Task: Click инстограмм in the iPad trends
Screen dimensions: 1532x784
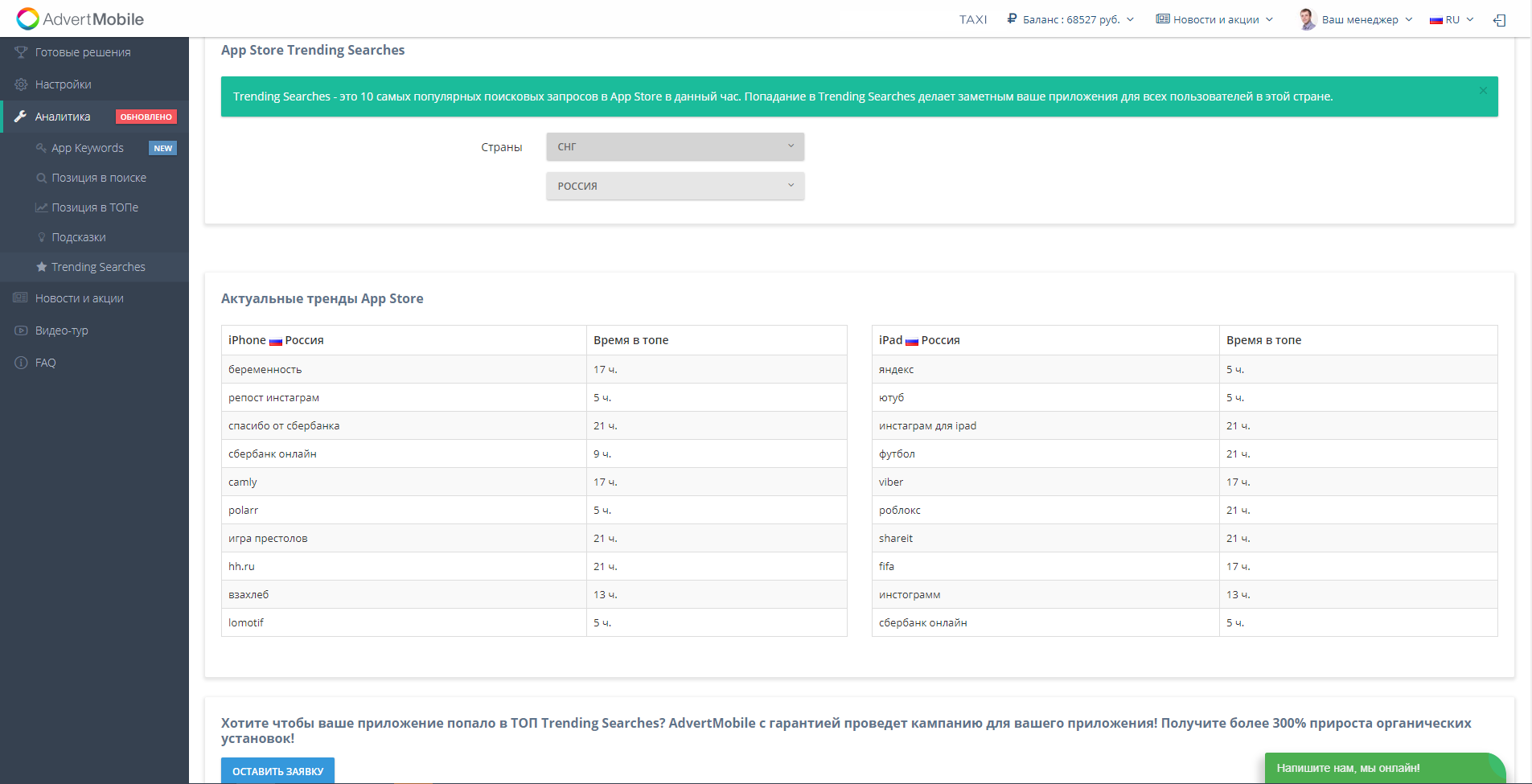Action: [910, 594]
